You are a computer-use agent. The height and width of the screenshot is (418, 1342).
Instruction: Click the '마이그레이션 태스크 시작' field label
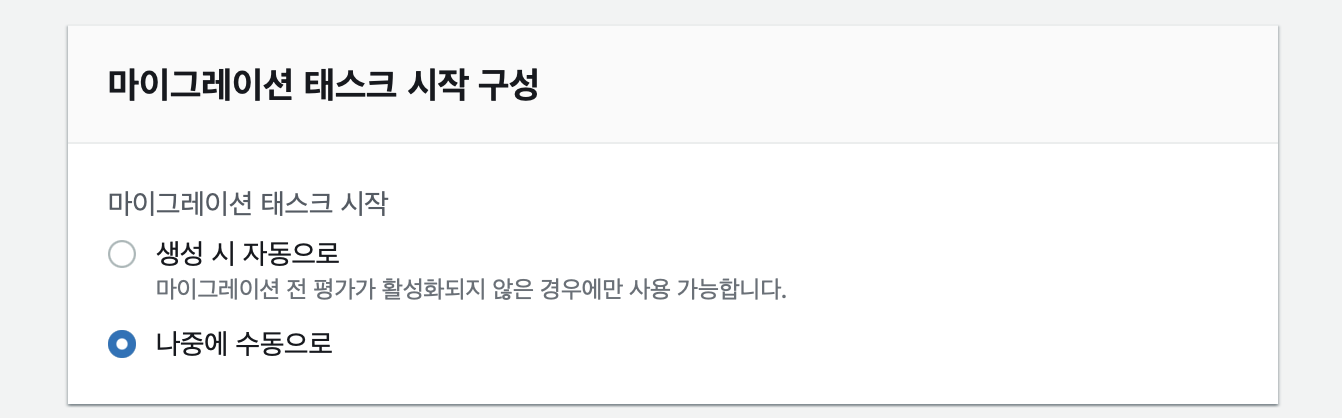click(247, 204)
